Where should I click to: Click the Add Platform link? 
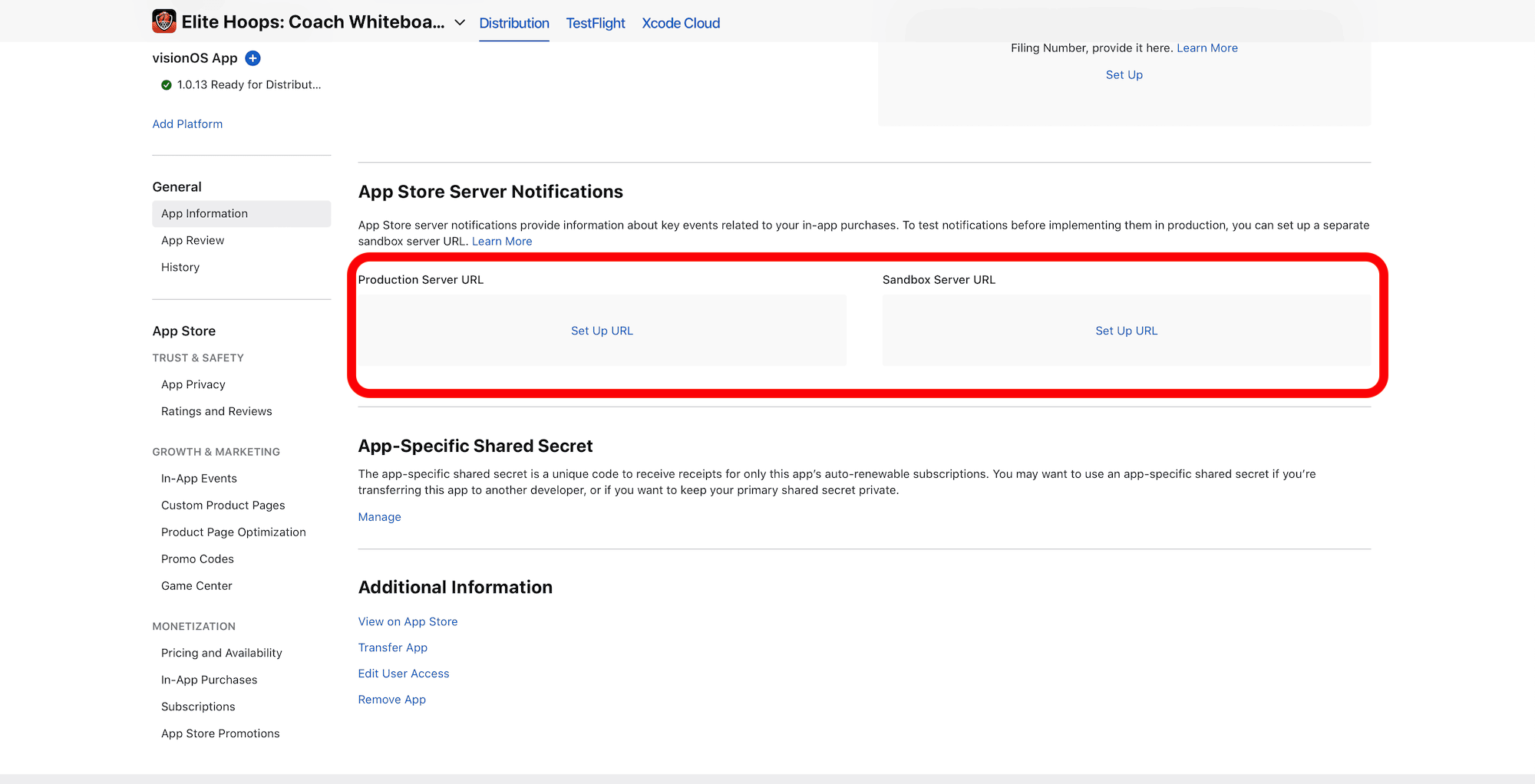(x=187, y=124)
